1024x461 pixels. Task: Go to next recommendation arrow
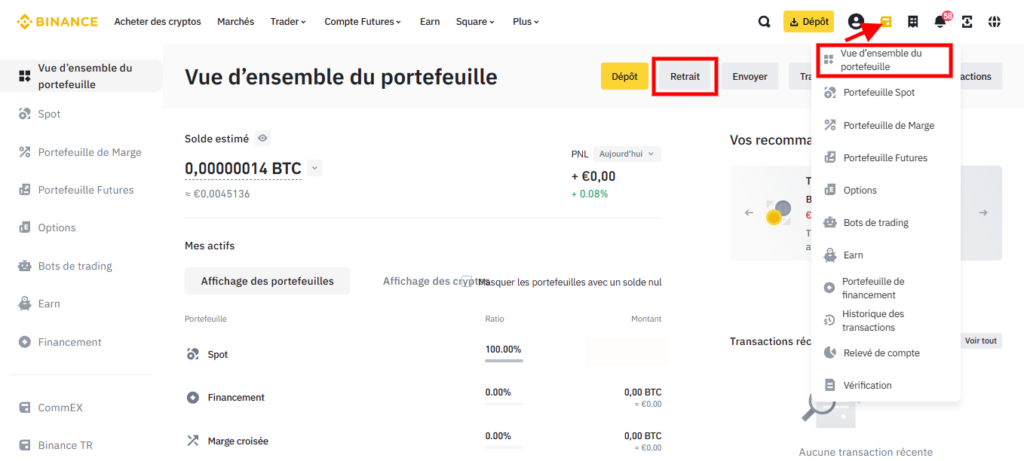[983, 213]
